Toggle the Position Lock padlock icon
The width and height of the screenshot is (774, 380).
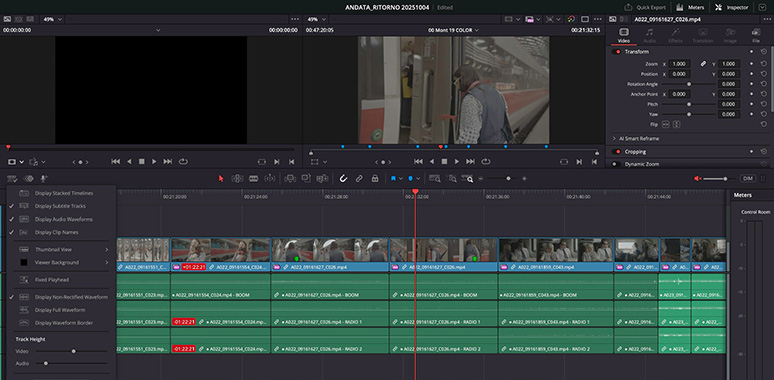click(375, 178)
